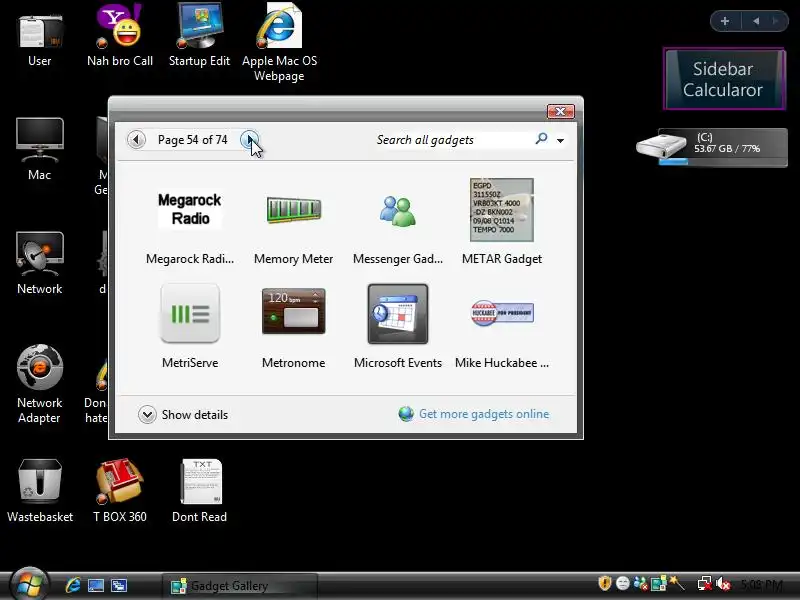This screenshot has width=800, height=600.
Task: Add a gadget with sidebar plus button
Action: point(724,21)
